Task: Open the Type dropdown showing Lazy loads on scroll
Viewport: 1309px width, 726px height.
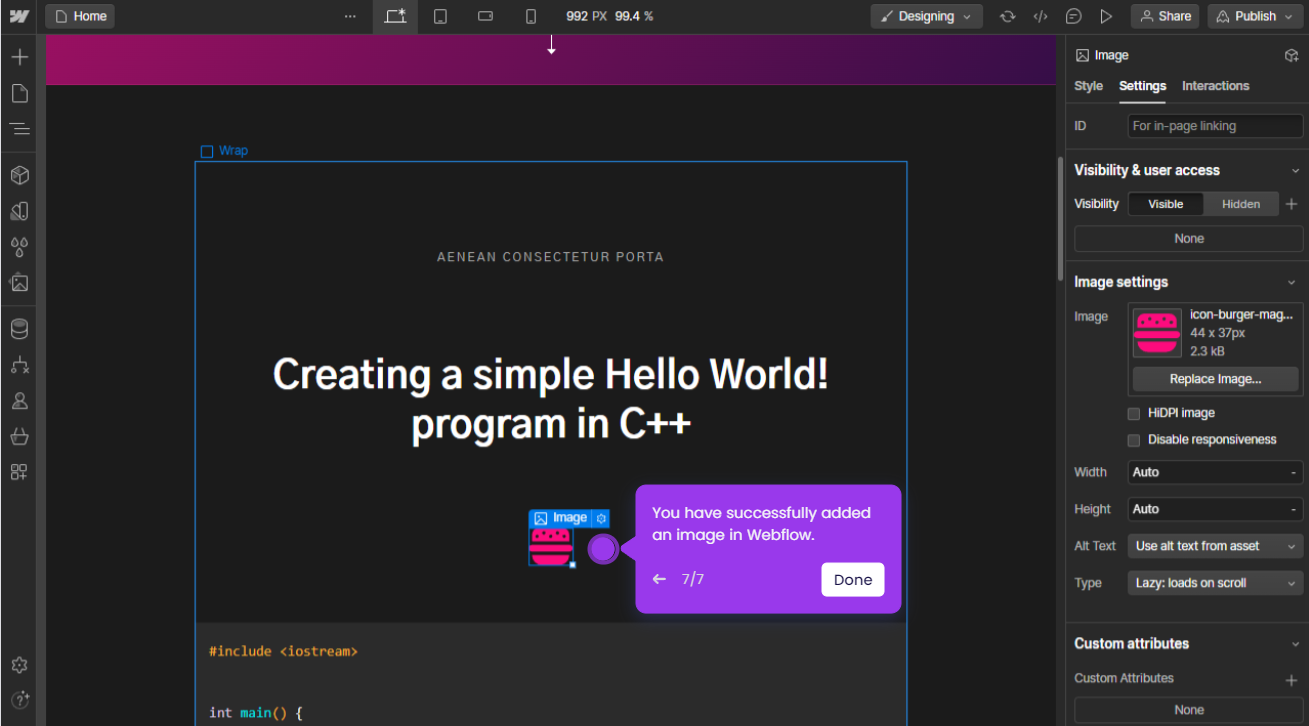Action: coord(1214,582)
